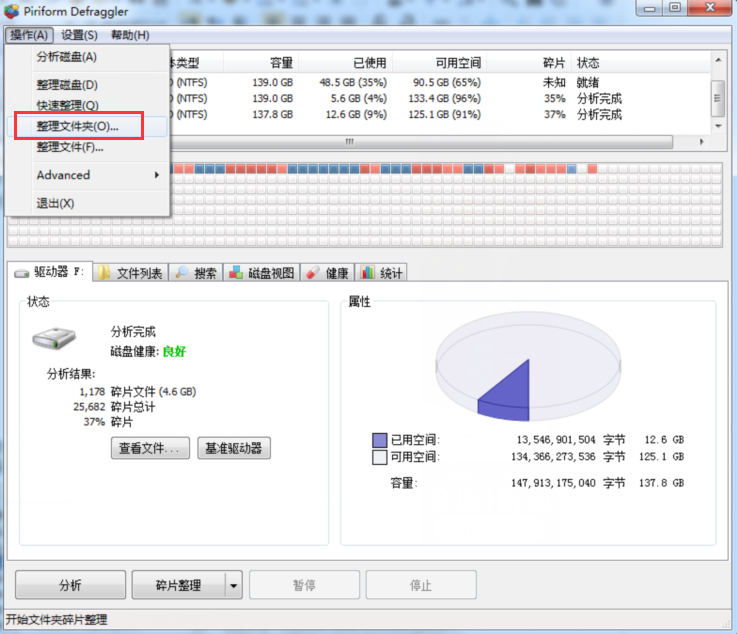737x634 pixels.
Task: Switch to the 磁盘视图 tab
Action: tap(261, 273)
